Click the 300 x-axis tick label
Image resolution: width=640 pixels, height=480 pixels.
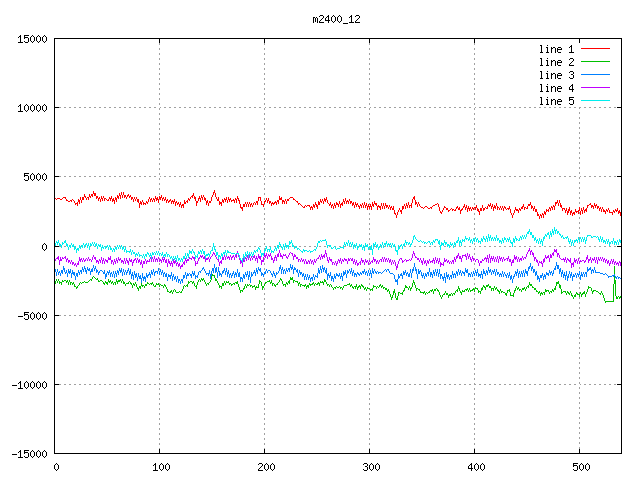click(370, 467)
